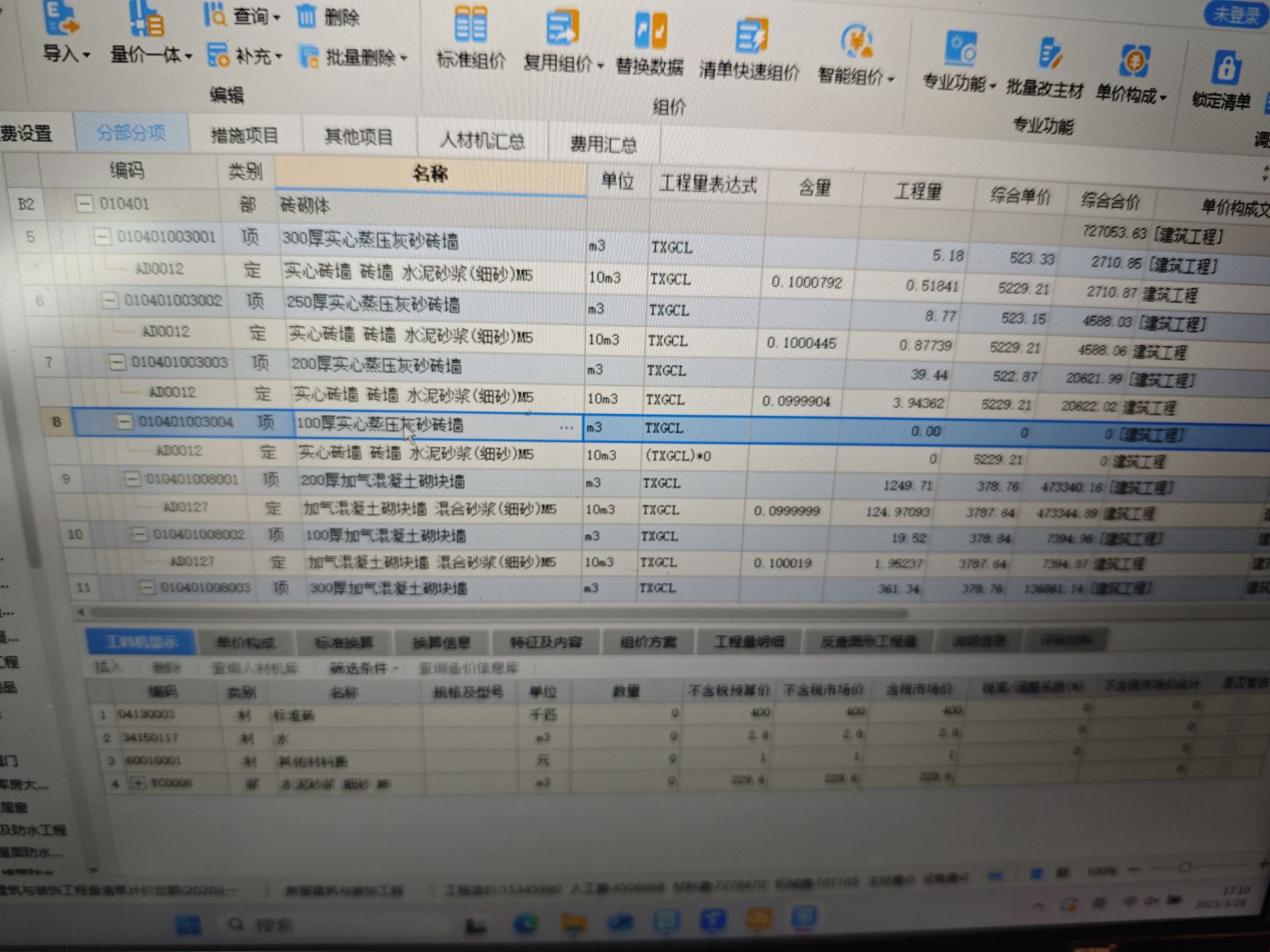Open the 筛选条件 filter dropdown
Screen dimensions: 1270x952
(x=364, y=668)
